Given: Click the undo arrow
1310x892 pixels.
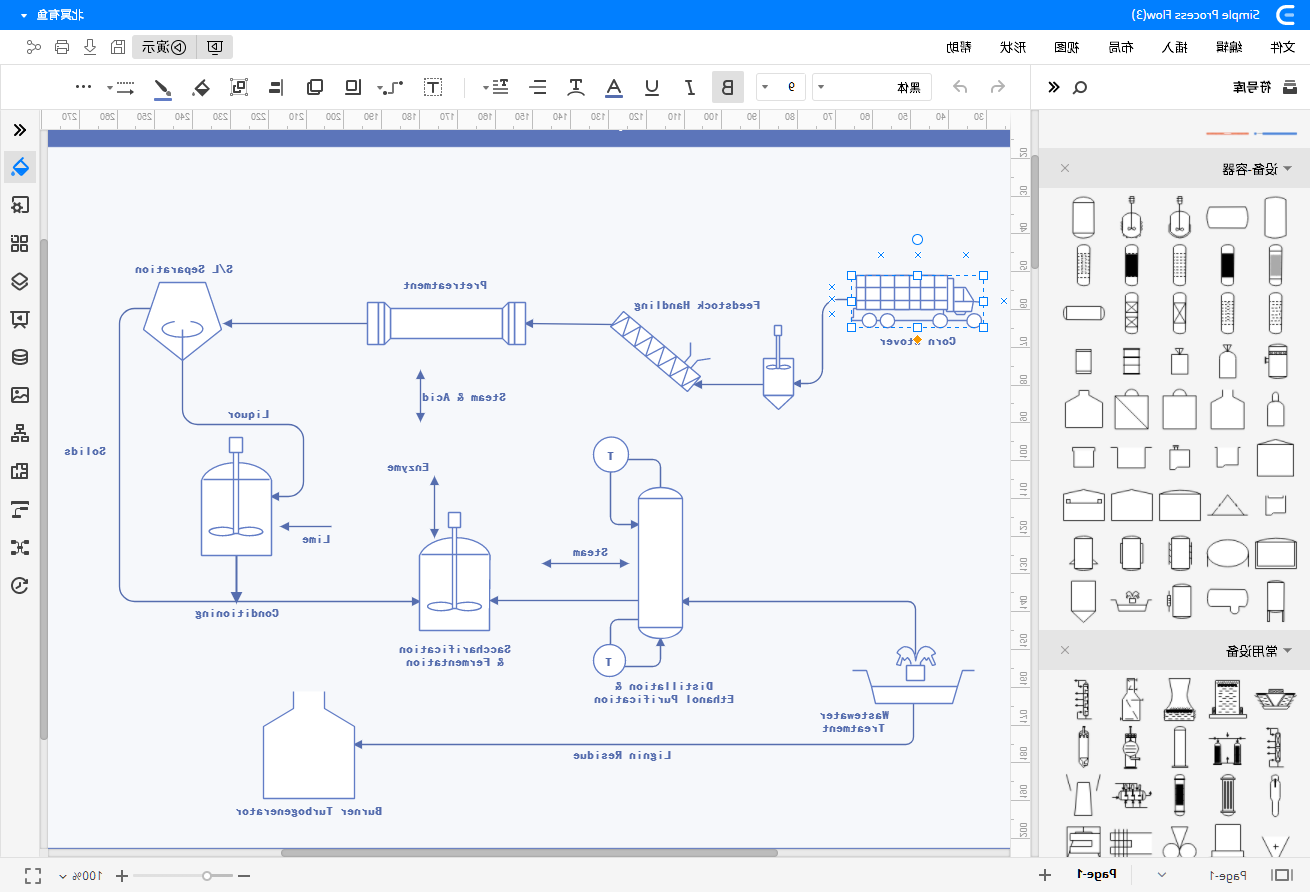Looking at the screenshot, I should tap(997, 87).
